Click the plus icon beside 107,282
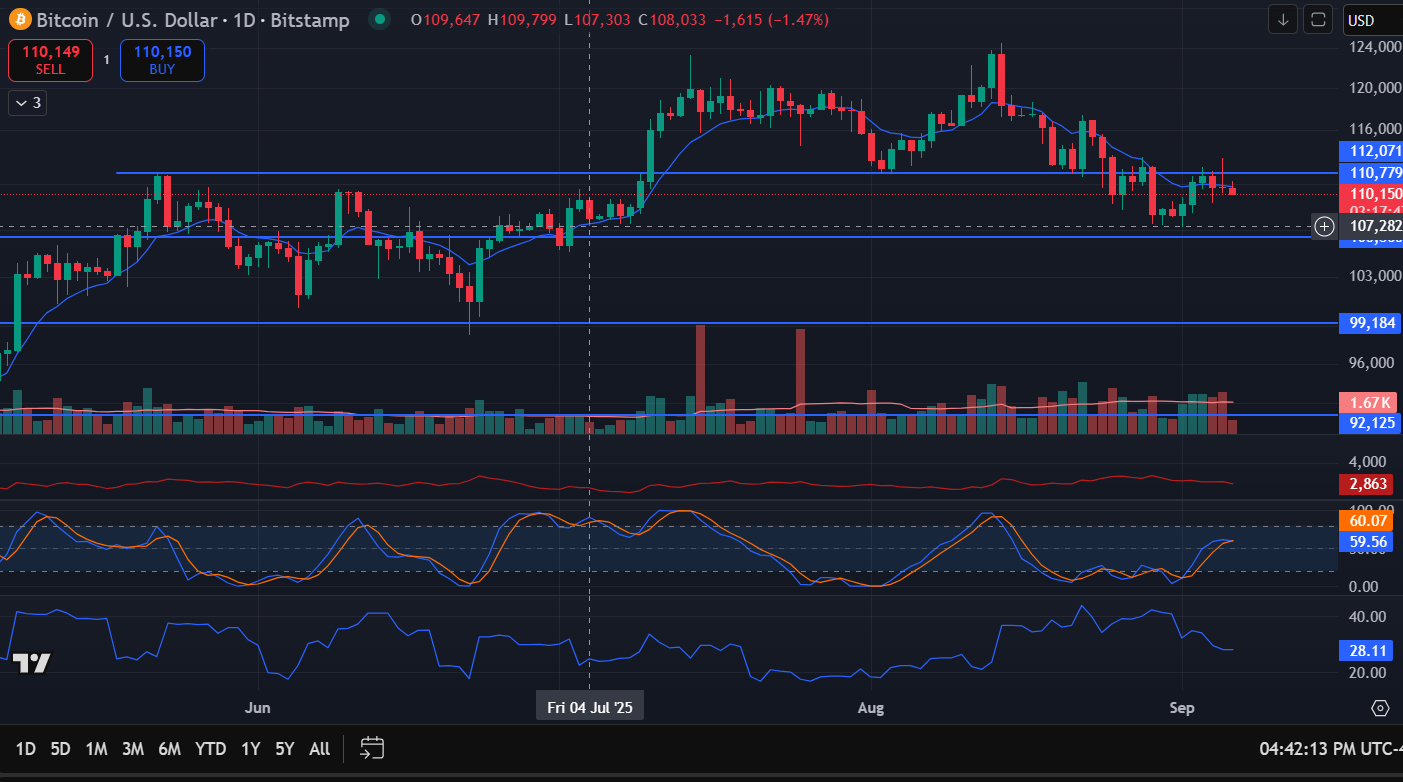Image resolution: width=1403 pixels, height=782 pixels. pos(1325,226)
